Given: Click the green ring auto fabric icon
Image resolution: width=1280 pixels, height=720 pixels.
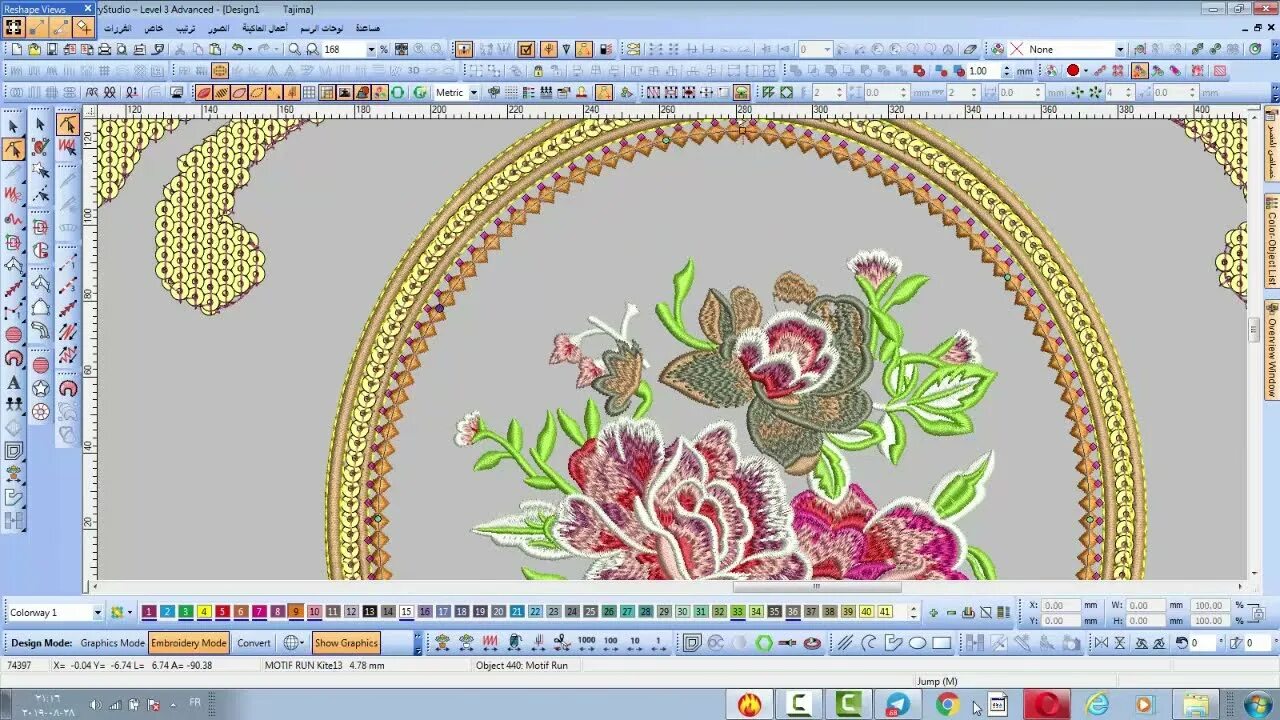Looking at the screenshot, I should (x=398, y=92).
